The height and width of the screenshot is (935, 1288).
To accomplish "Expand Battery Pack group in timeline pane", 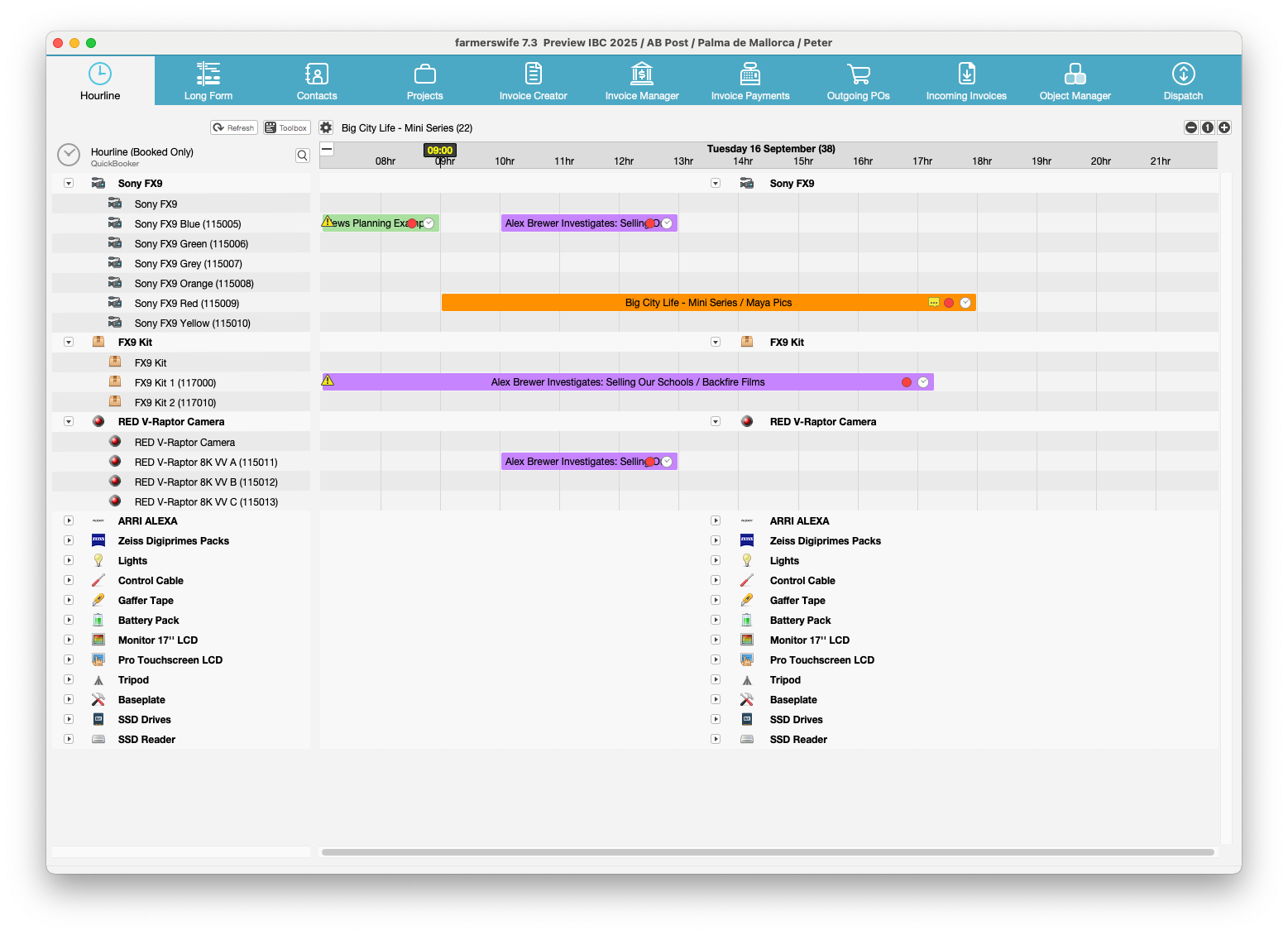I will (x=716, y=620).
